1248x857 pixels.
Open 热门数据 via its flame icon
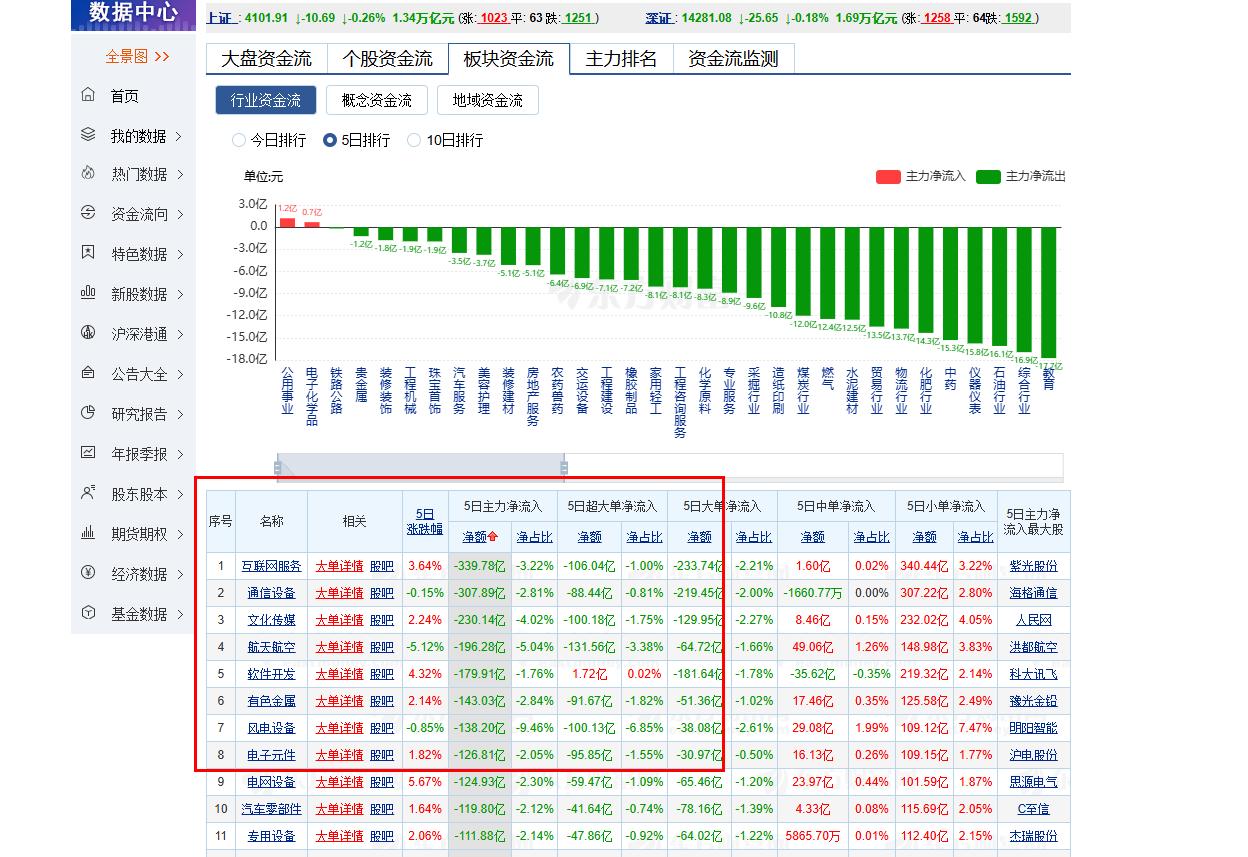(x=88, y=174)
